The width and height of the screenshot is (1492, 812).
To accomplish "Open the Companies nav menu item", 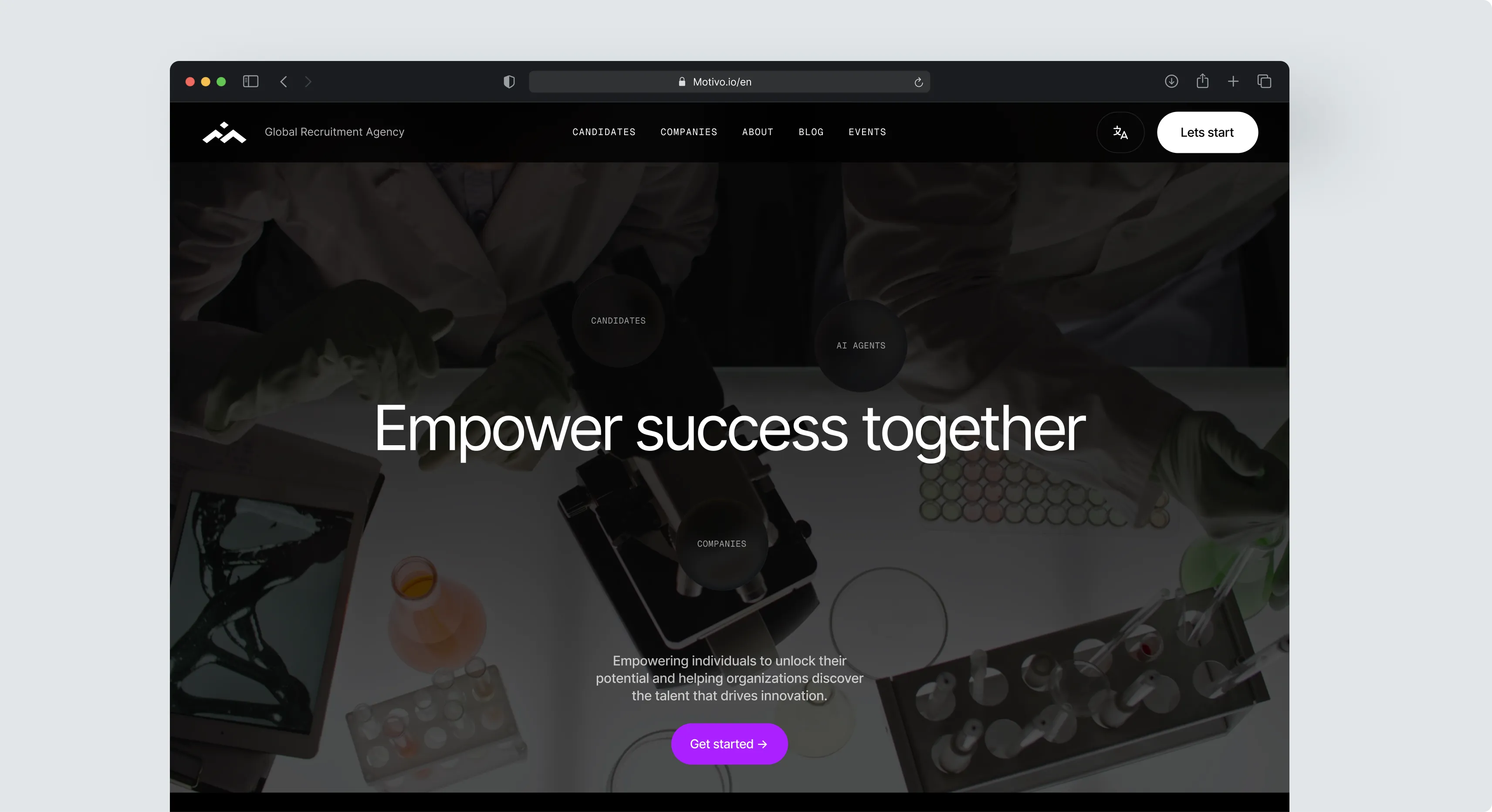I will (x=689, y=132).
